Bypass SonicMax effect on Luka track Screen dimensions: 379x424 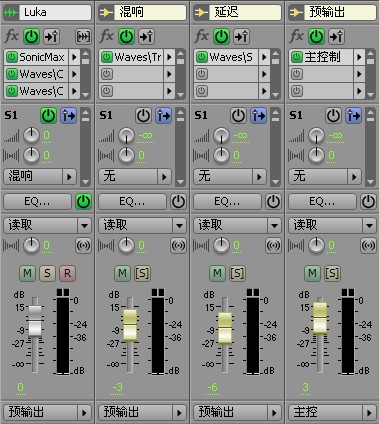pyautogui.click(x=12, y=57)
